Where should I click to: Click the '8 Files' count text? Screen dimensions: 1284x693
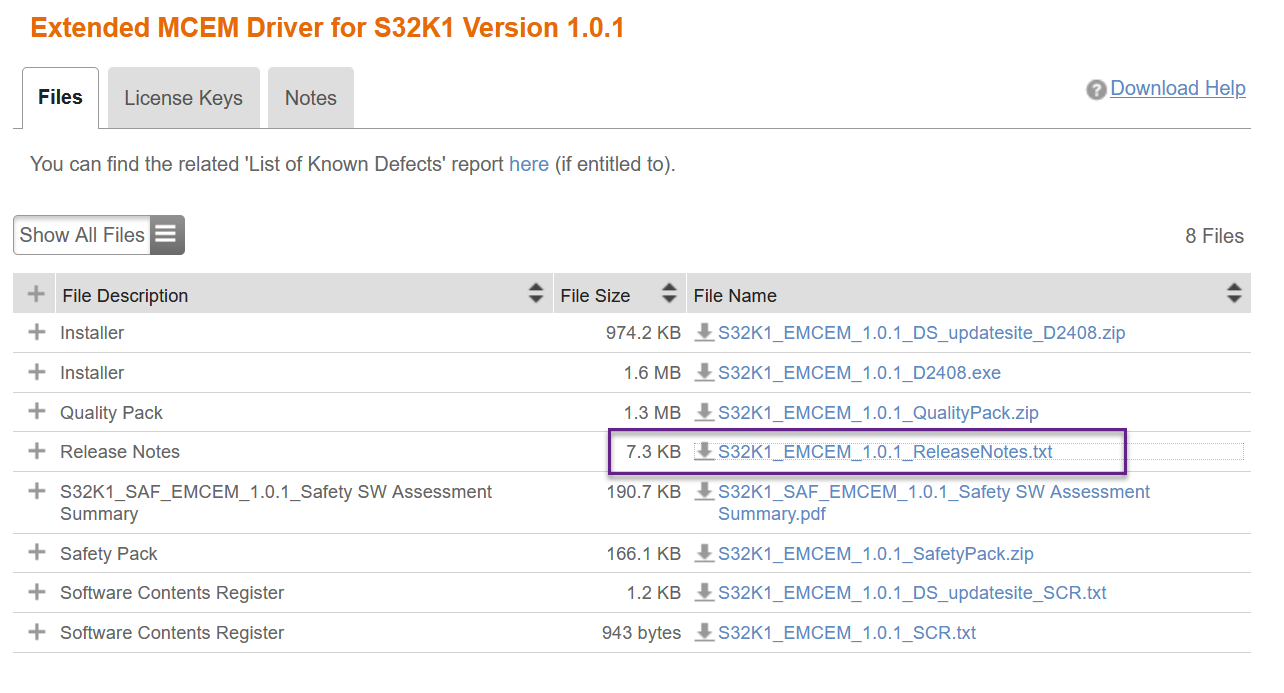tap(1214, 236)
